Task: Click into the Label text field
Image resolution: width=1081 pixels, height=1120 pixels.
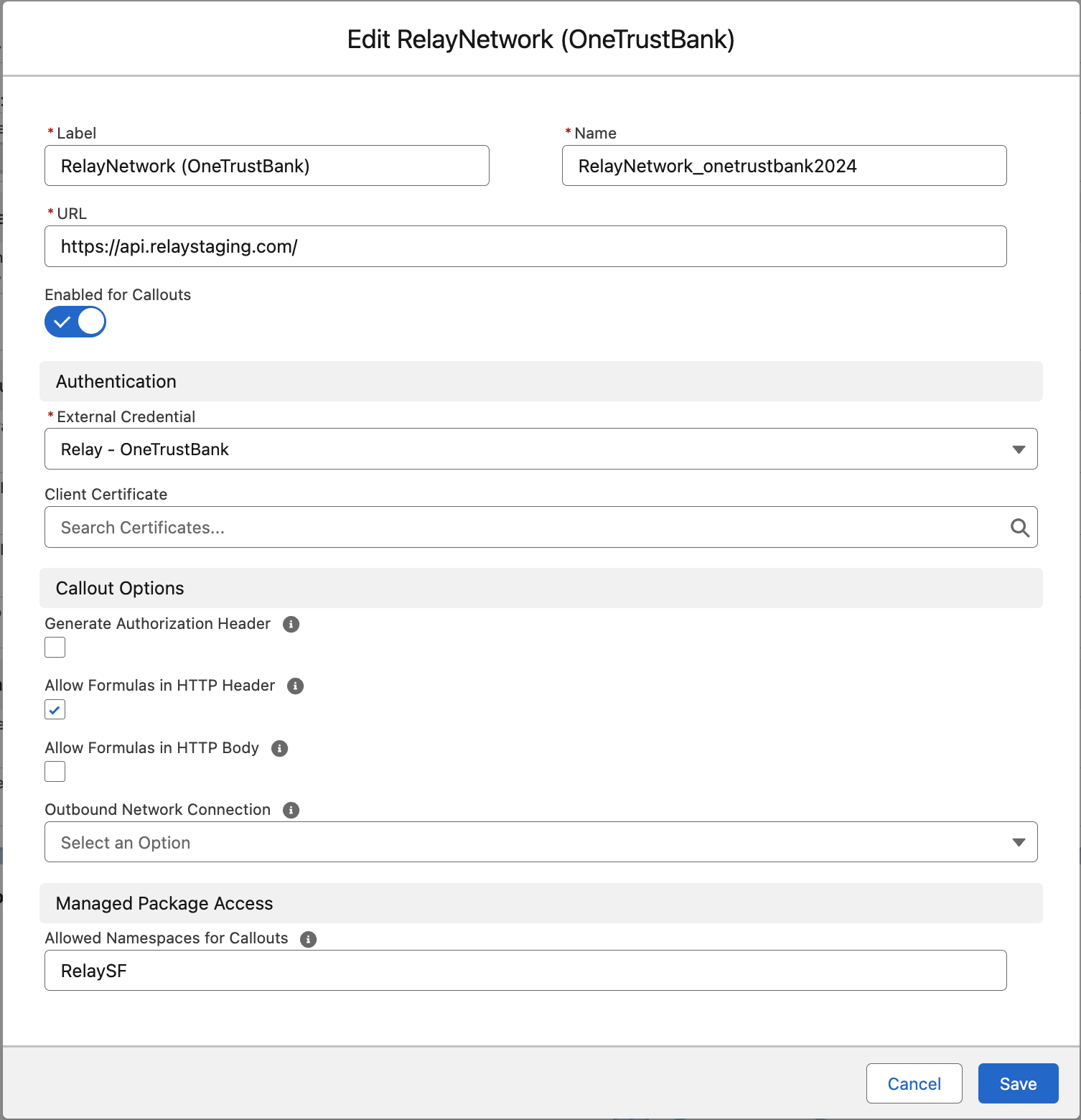Action: pyautogui.click(x=266, y=166)
